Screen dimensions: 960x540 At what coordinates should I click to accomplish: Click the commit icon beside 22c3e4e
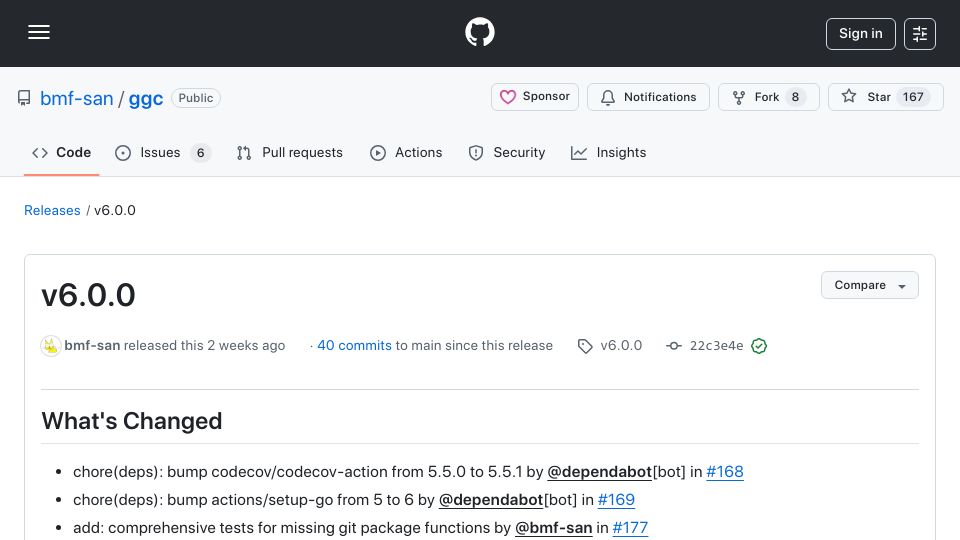(x=673, y=346)
